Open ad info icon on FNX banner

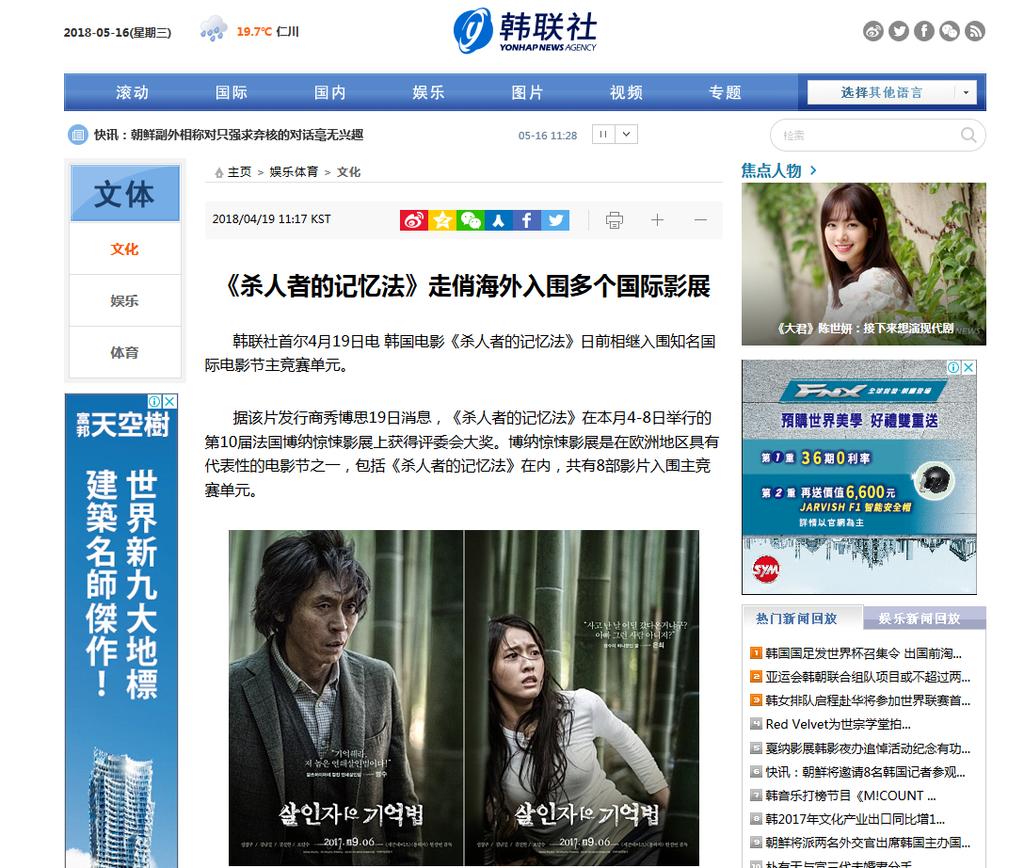pos(954,367)
